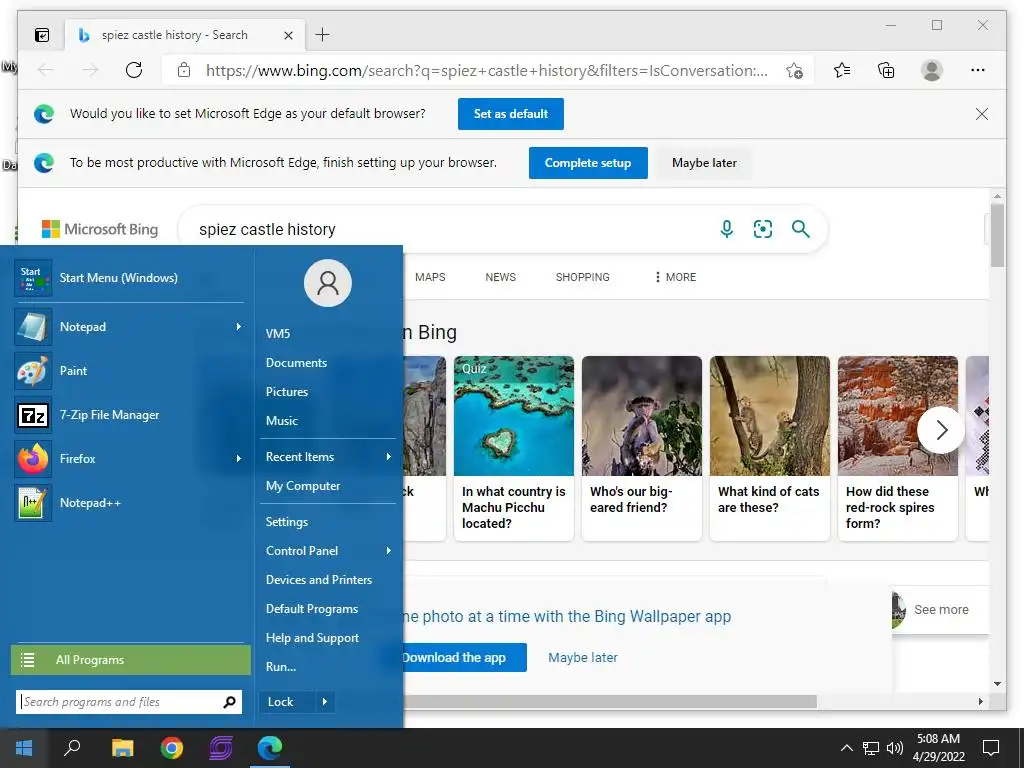Click Set as default button

pyautogui.click(x=511, y=114)
